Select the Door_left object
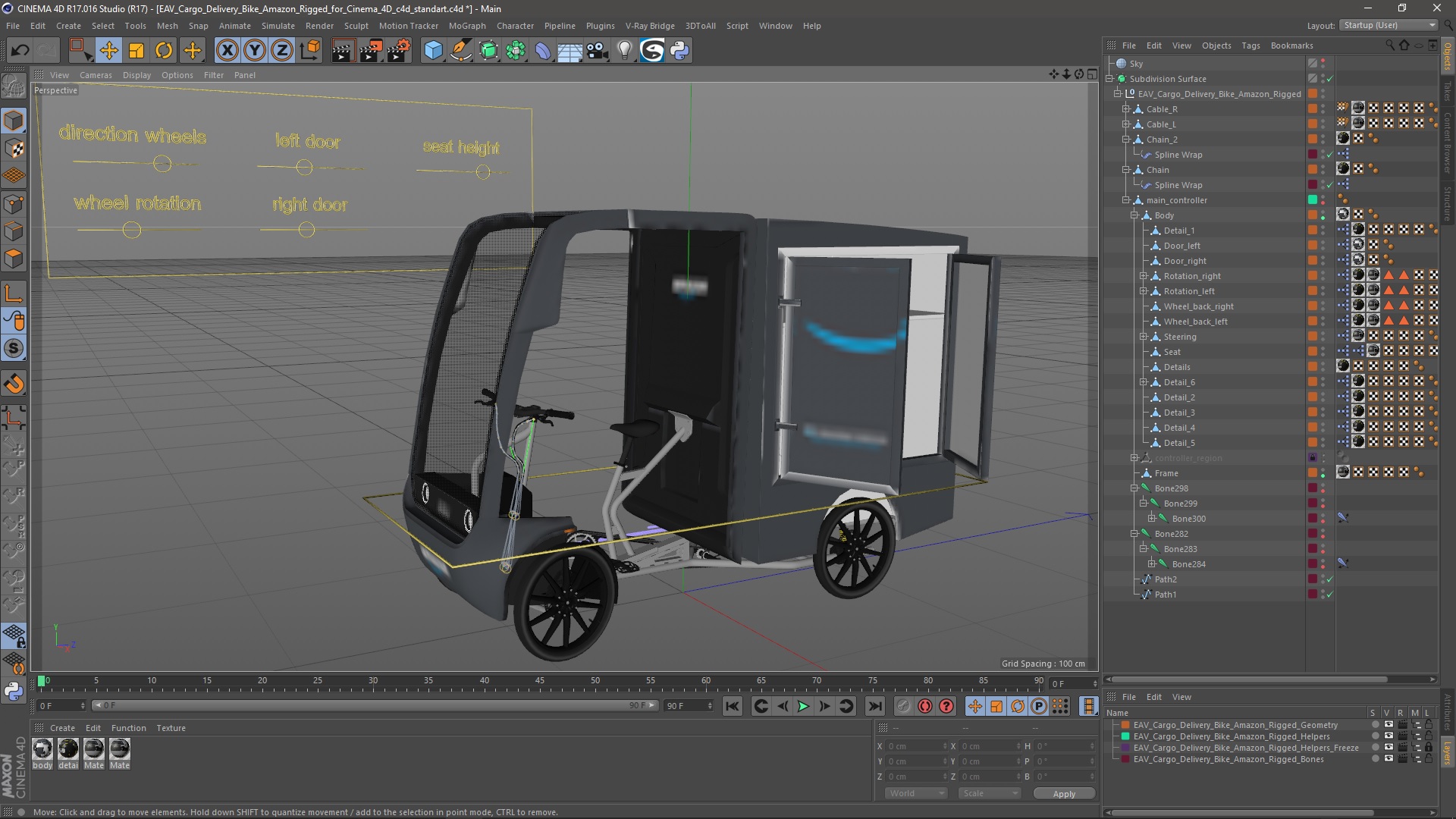Viewport: 1456px width, 819px height. [1181, 246]
